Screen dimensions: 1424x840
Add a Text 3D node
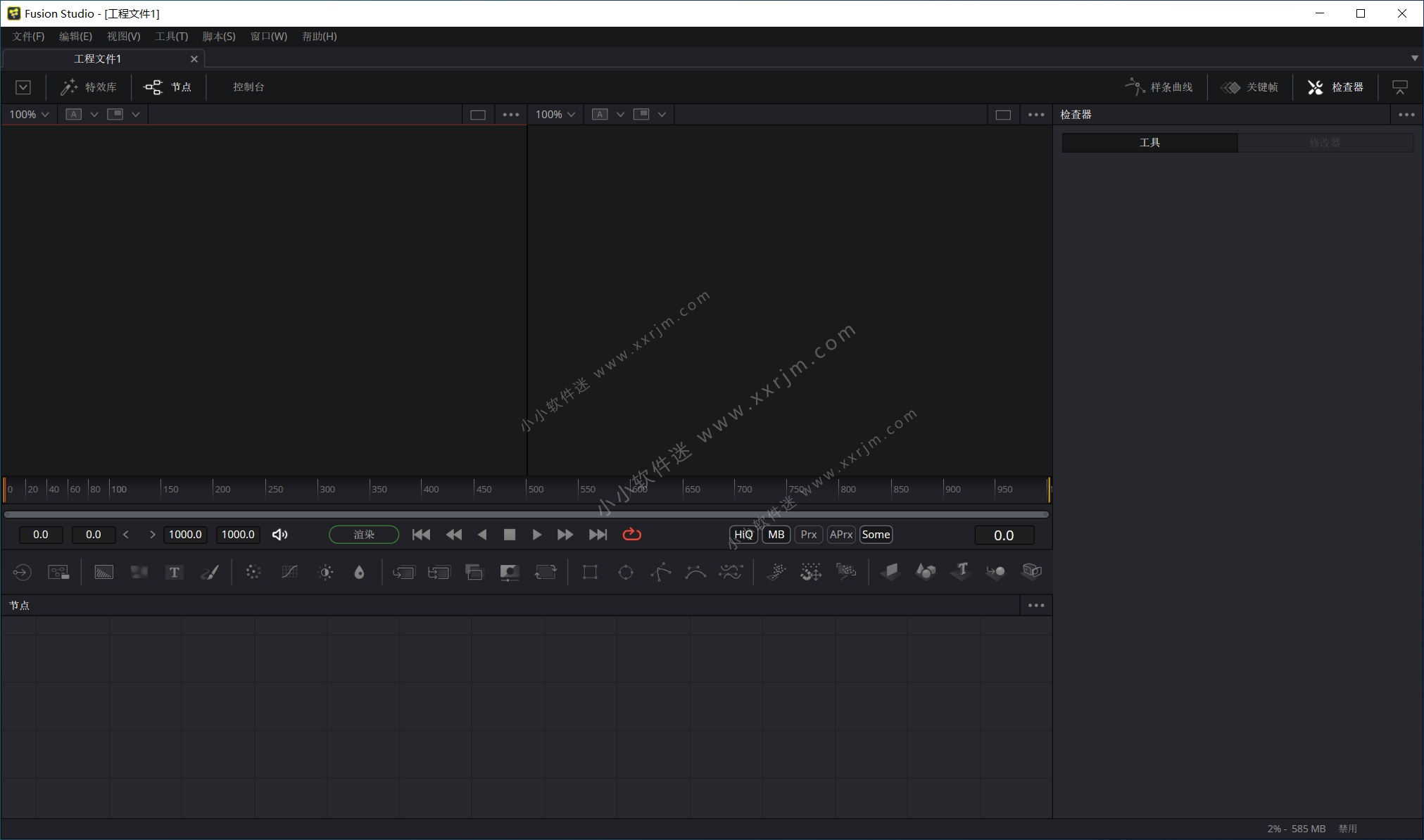[x=961, y=571]
